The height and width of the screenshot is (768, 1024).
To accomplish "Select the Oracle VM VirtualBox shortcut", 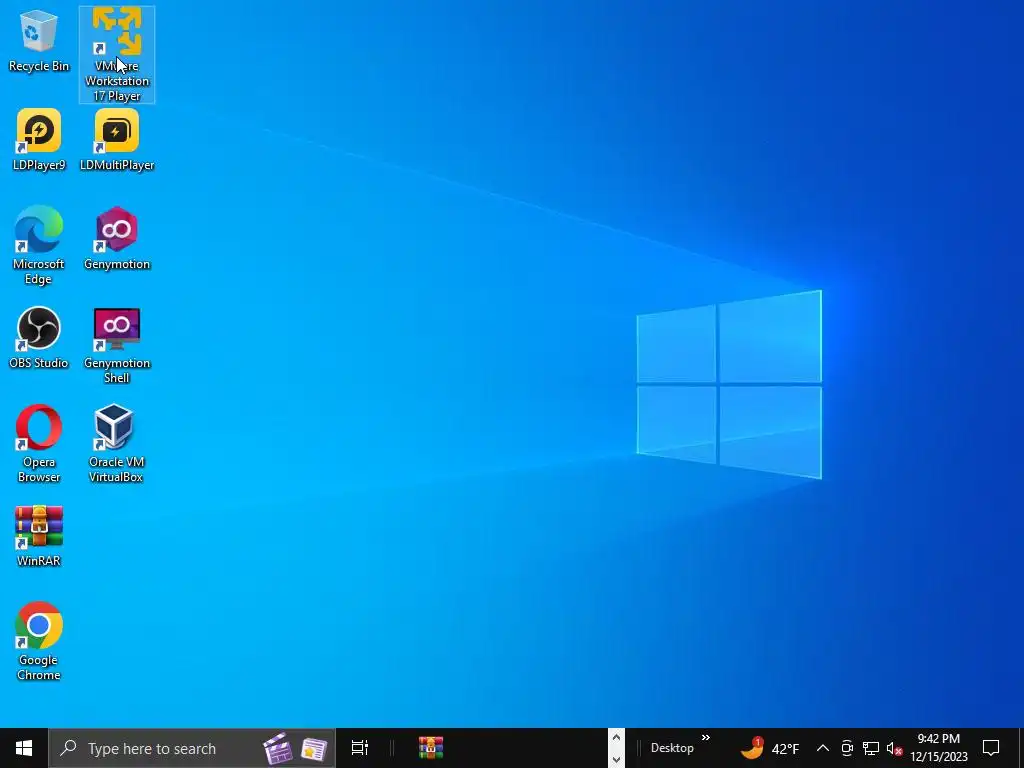I will pyautogui.click(x=116, y=444).
